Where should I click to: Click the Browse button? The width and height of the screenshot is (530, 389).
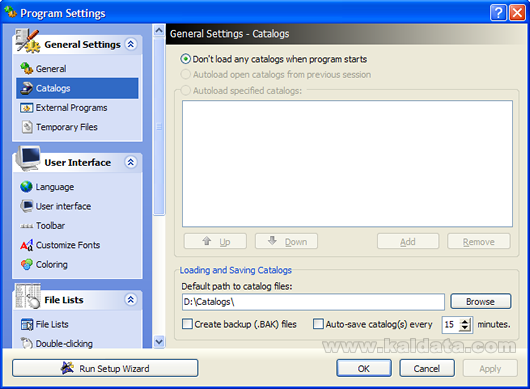[x=481, y=301]
